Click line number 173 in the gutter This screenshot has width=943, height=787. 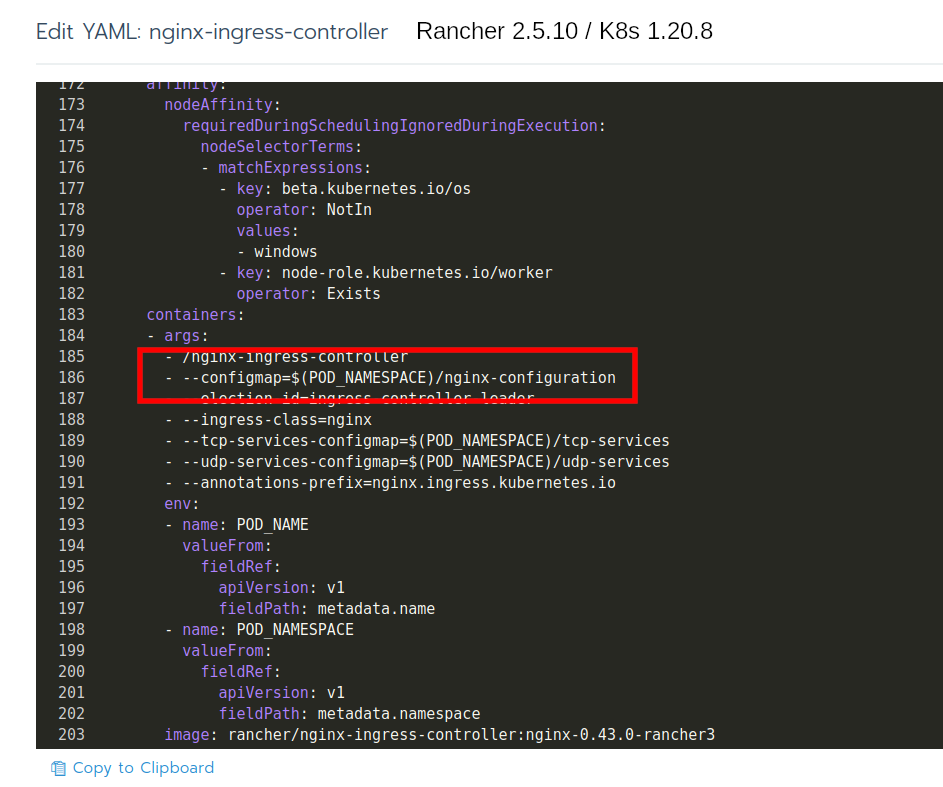point(72,105)
